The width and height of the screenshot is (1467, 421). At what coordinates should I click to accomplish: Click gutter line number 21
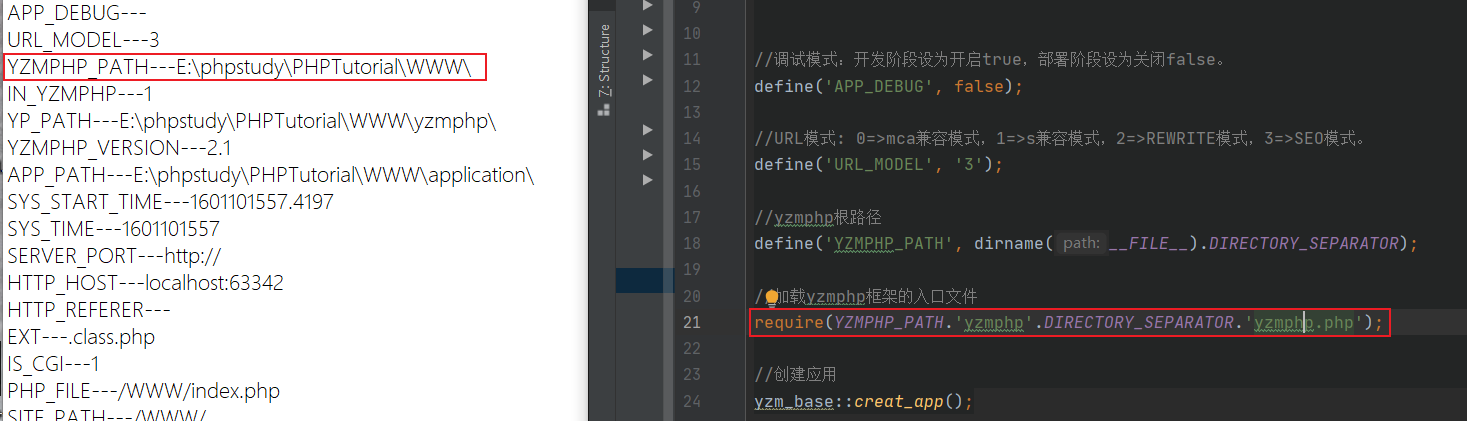tap(691, 323)
